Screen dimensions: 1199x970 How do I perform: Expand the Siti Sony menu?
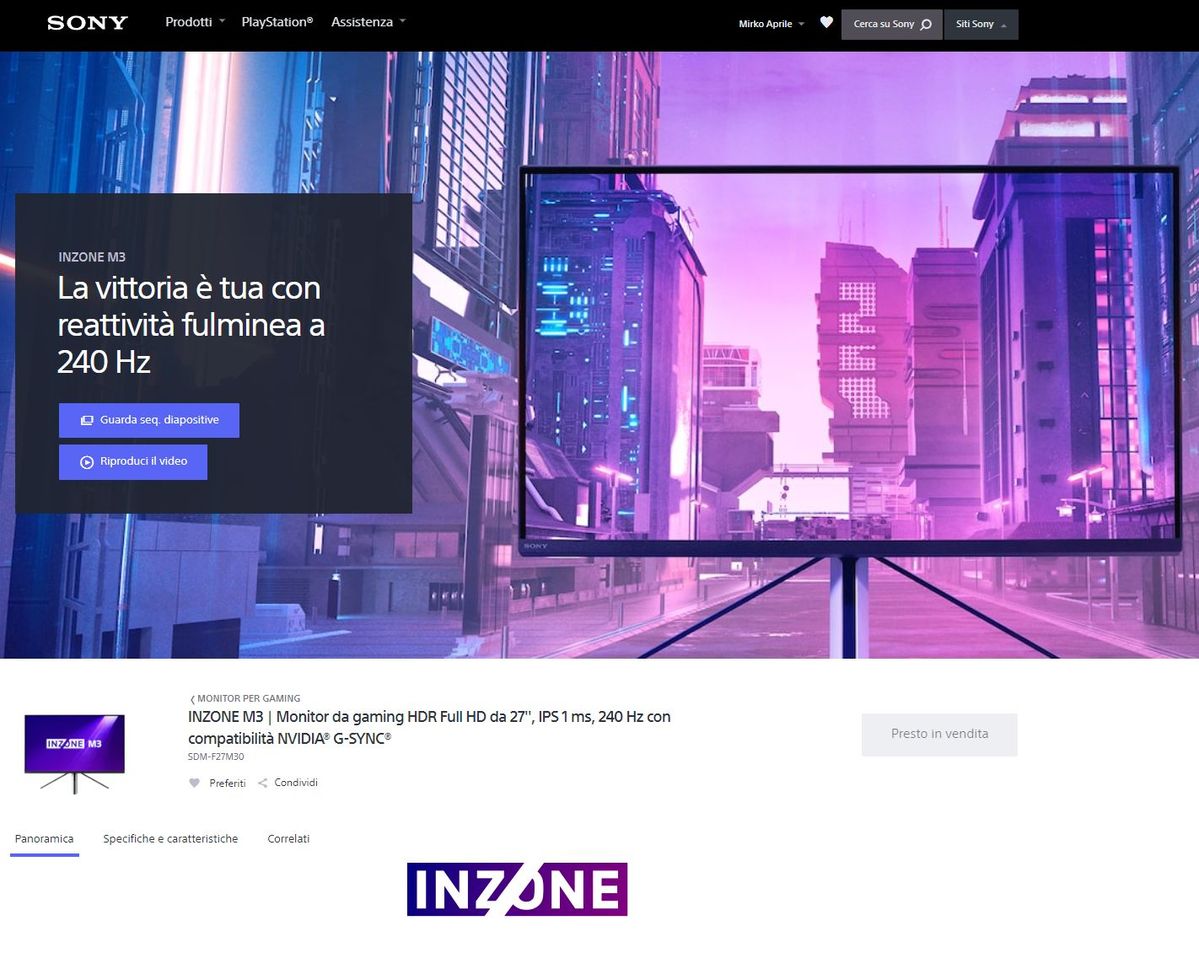[981, 24]
